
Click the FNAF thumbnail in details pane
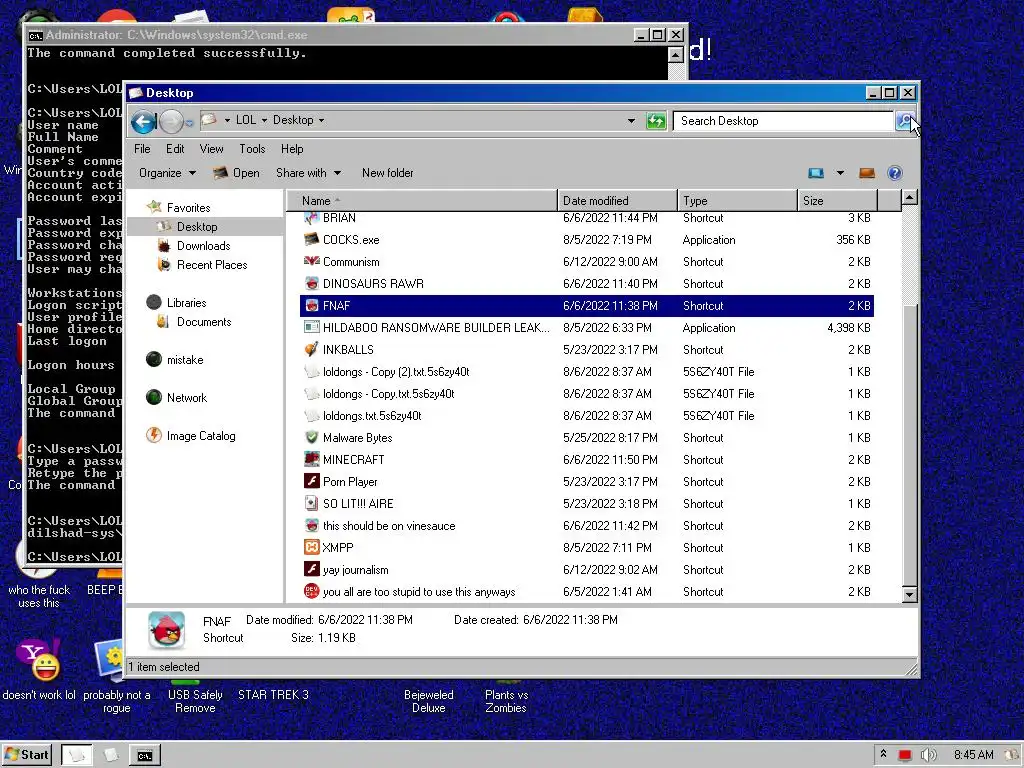coord(167,630)
